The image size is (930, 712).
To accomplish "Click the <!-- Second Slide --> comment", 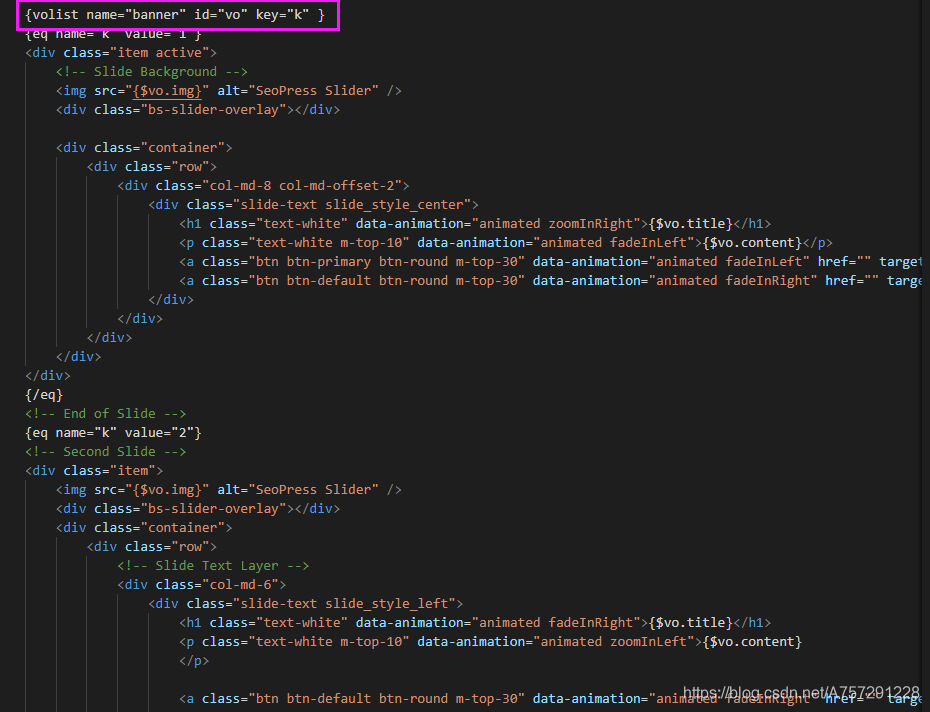I will [x=106, y=452].
